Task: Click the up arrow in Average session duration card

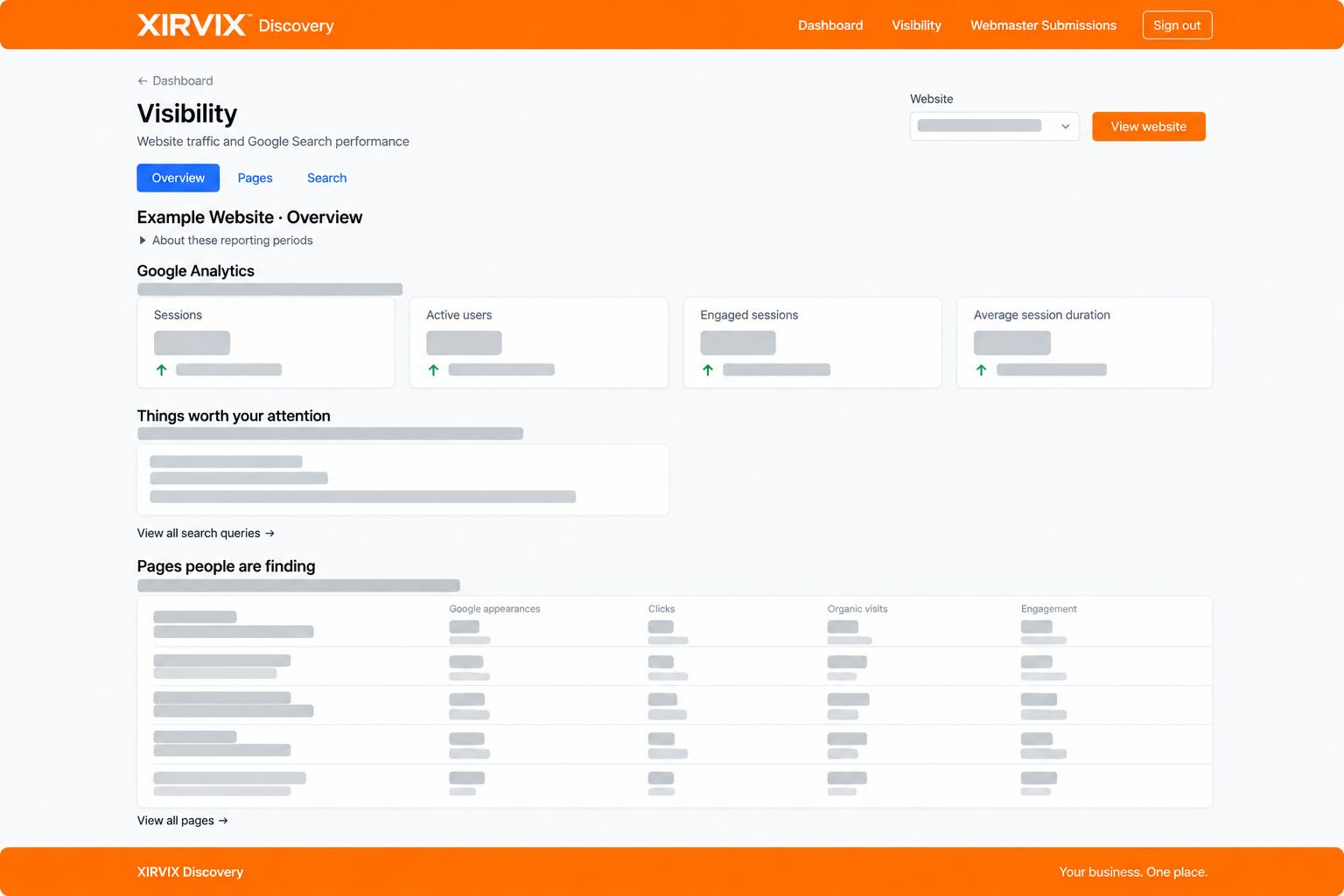Action: tap(981, 370)
